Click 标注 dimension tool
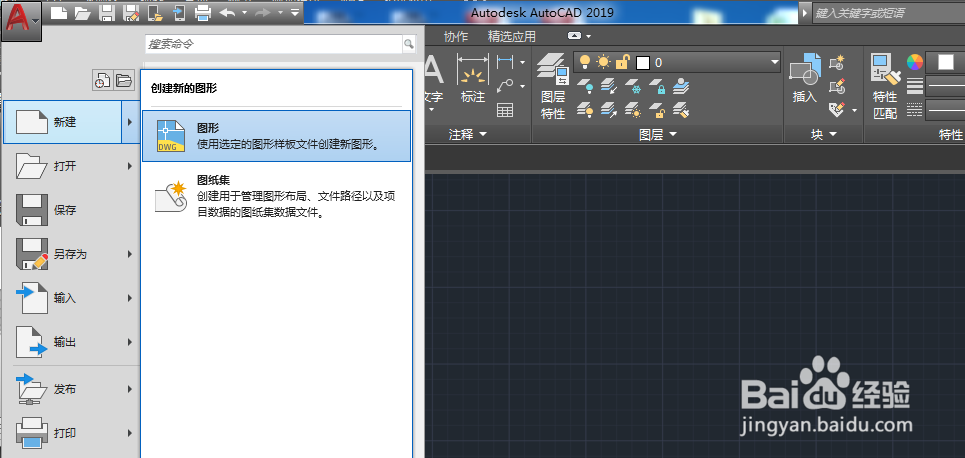 473,78
